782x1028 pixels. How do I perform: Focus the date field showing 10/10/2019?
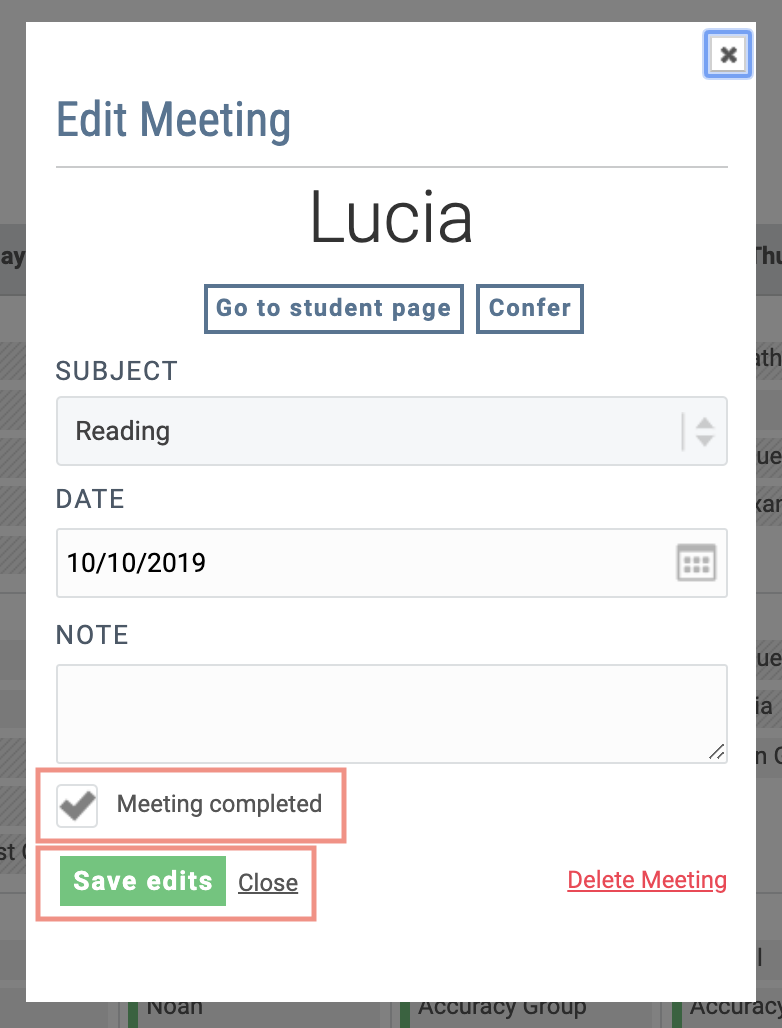point(360,563)
